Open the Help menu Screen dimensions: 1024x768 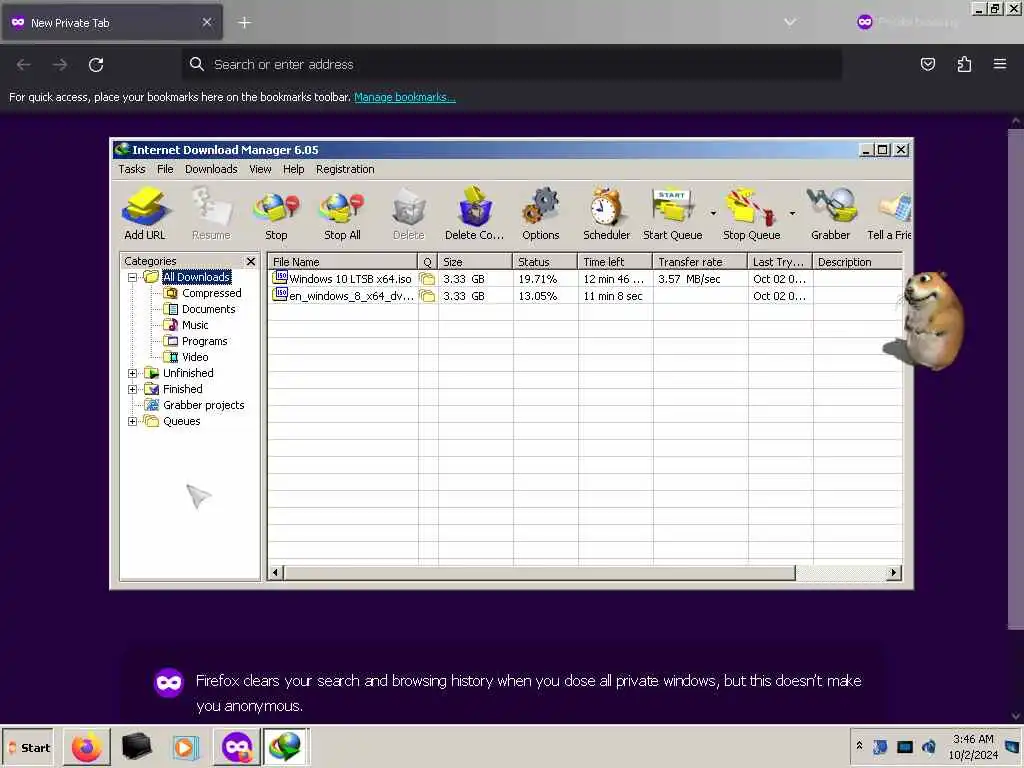coord(293,169)
